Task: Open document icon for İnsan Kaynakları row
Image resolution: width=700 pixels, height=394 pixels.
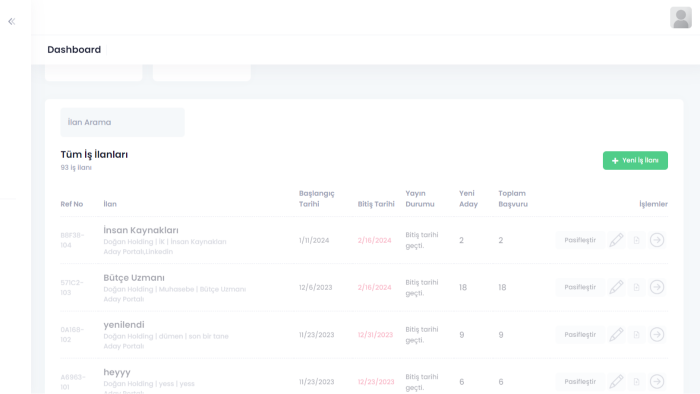Action: 637,240
